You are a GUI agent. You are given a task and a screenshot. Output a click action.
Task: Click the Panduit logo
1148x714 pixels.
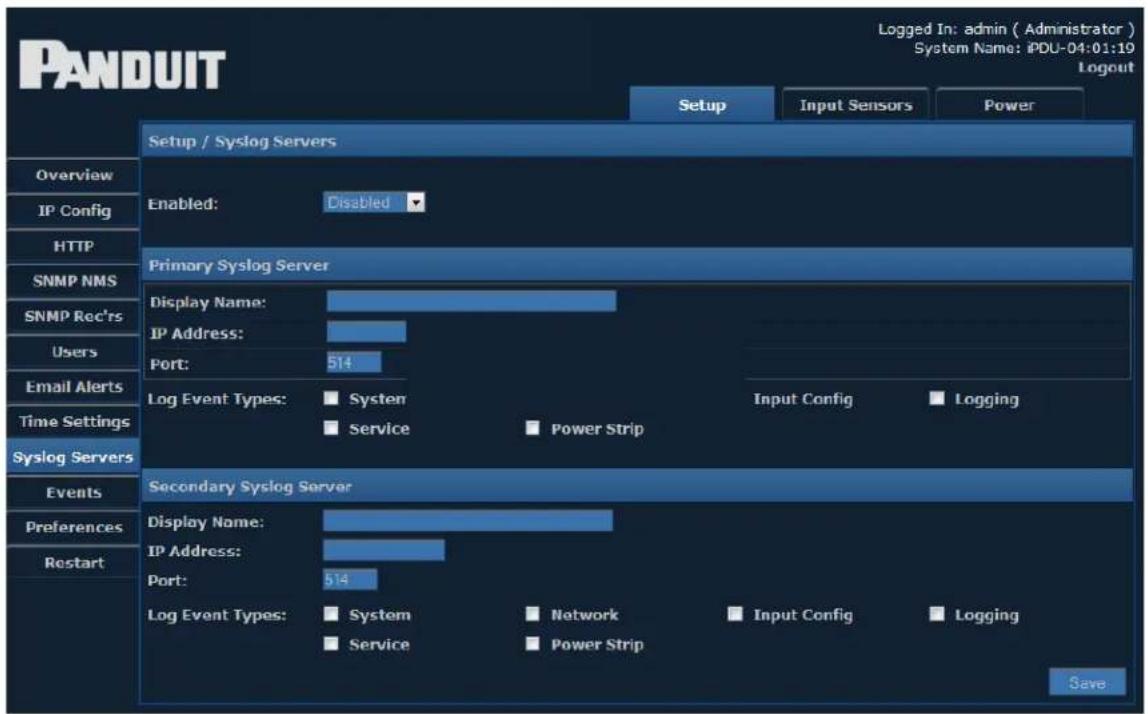[x=122, y=66]
